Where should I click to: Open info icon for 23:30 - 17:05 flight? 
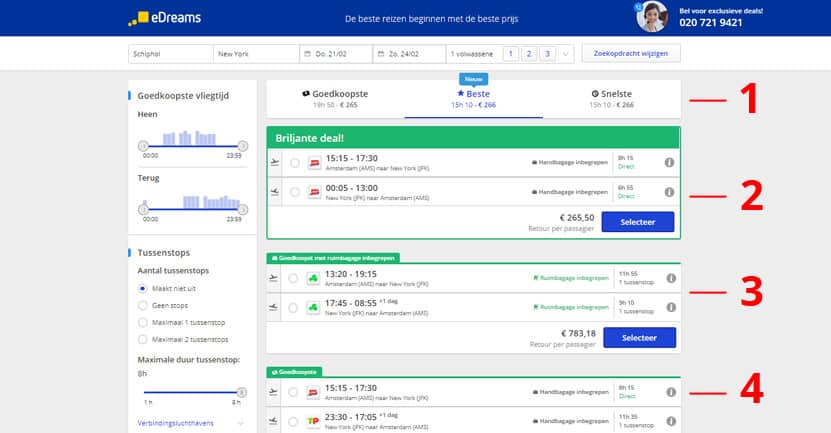pos(671,421)
